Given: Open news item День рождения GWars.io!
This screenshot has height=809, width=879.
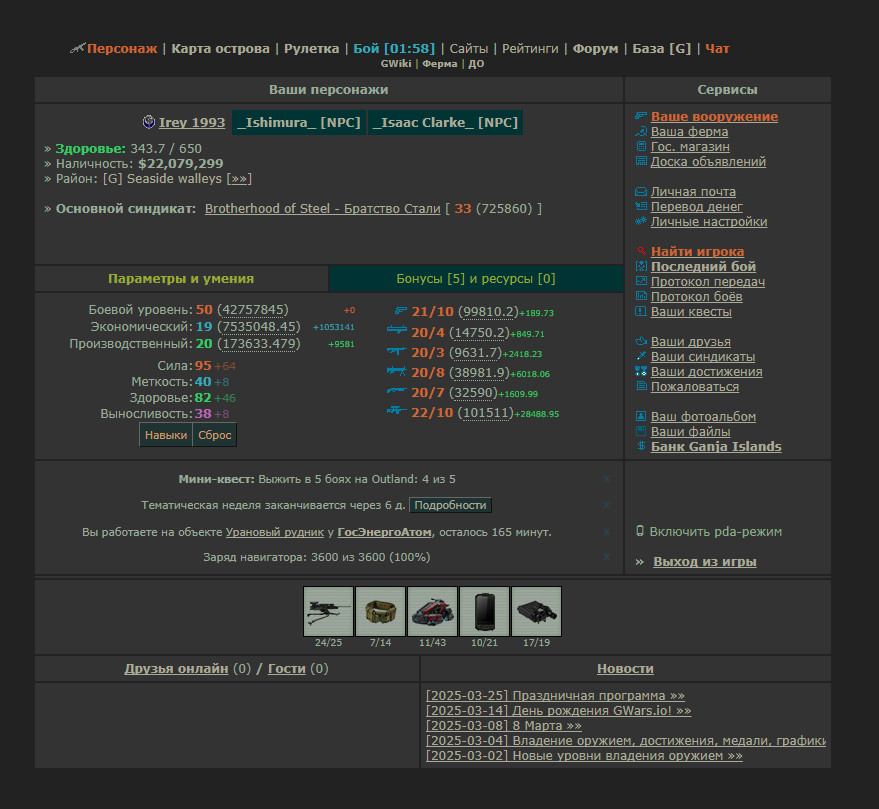Looking at the screenshot, I should coord(558,710).
